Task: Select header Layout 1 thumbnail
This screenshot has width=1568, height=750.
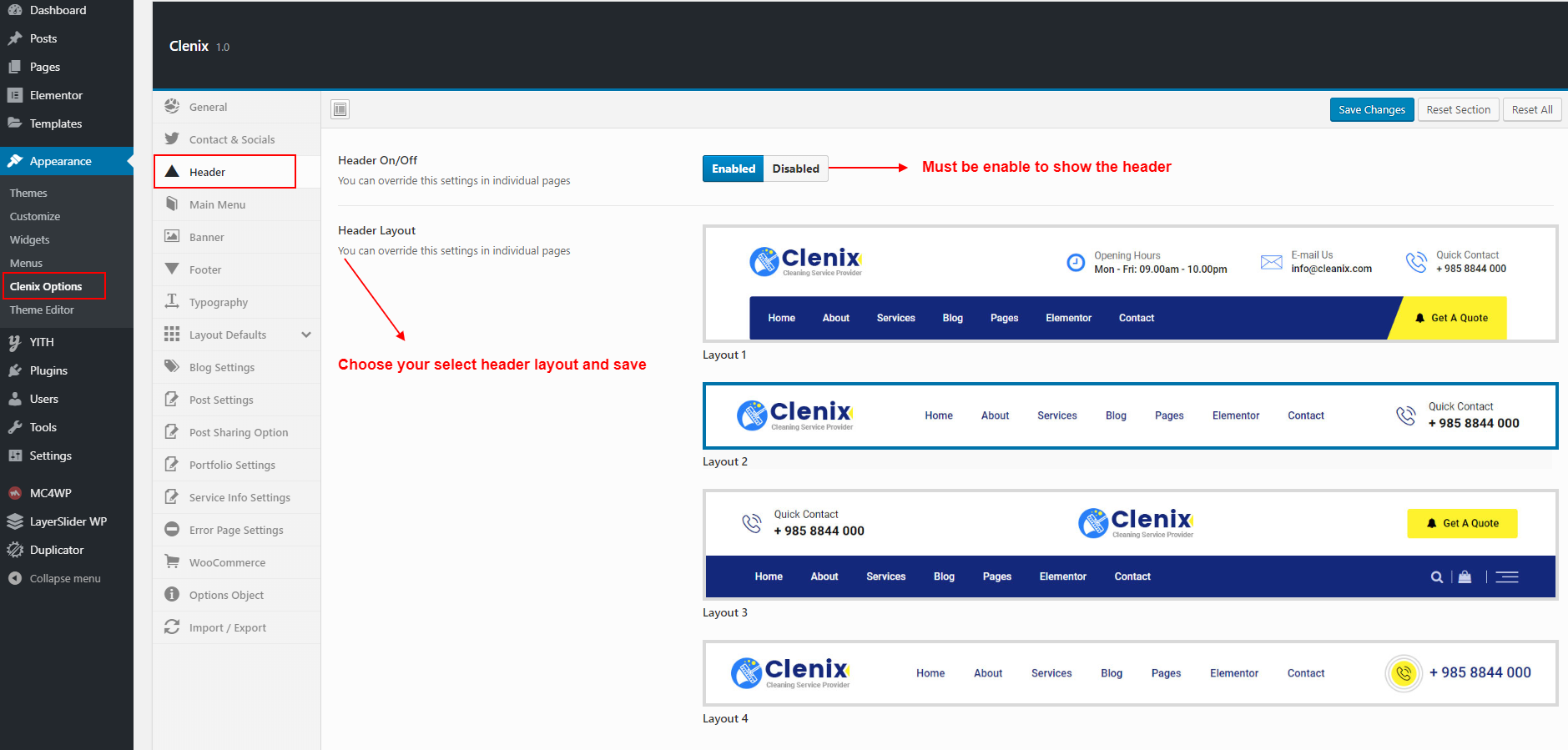Action: (1130, 284)
